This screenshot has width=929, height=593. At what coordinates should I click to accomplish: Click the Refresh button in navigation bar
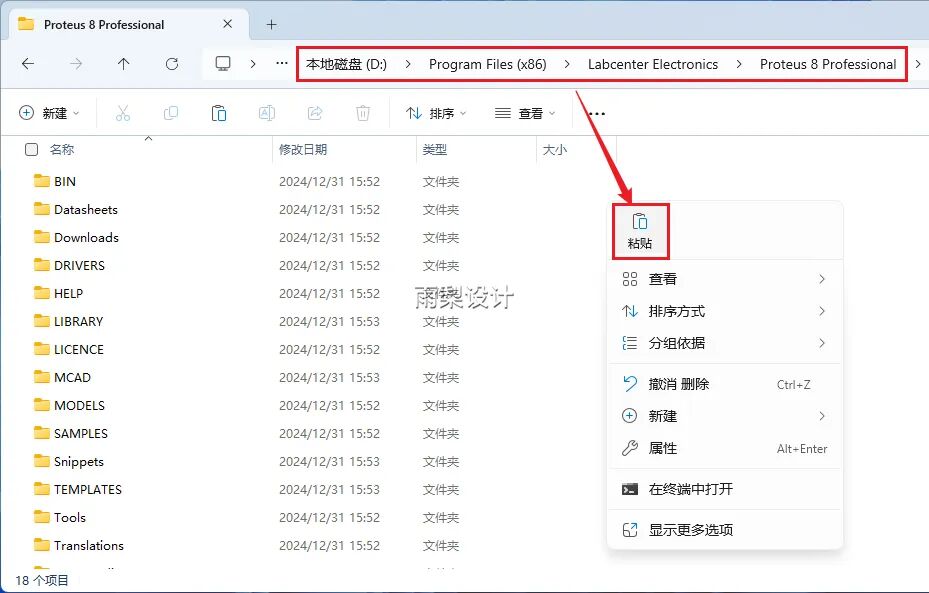coord(172,64)
